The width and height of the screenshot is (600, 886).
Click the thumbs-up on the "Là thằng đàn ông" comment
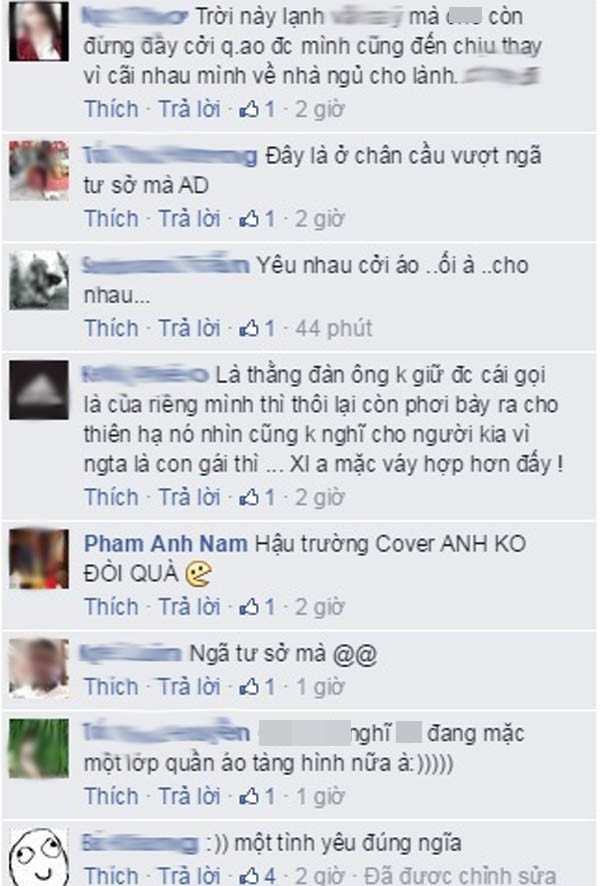point(249,498)
